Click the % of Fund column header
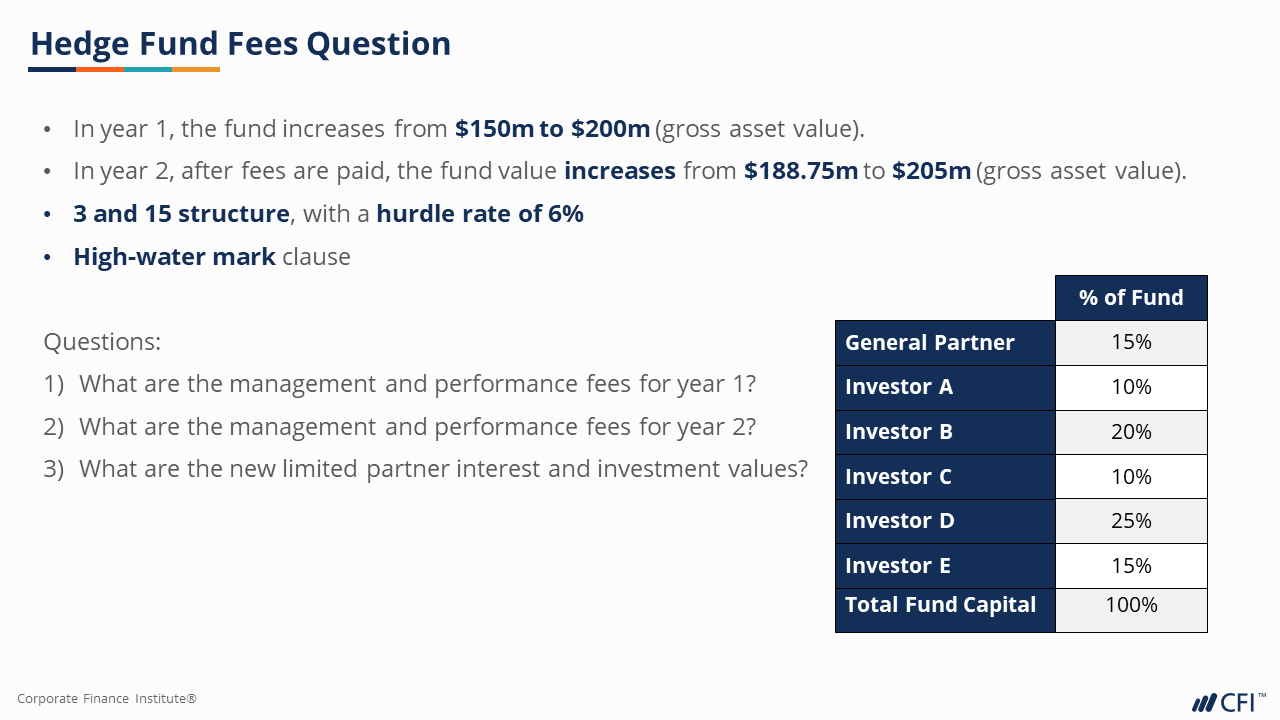Screen dimensions: 1280x720 coord(1131,298)
